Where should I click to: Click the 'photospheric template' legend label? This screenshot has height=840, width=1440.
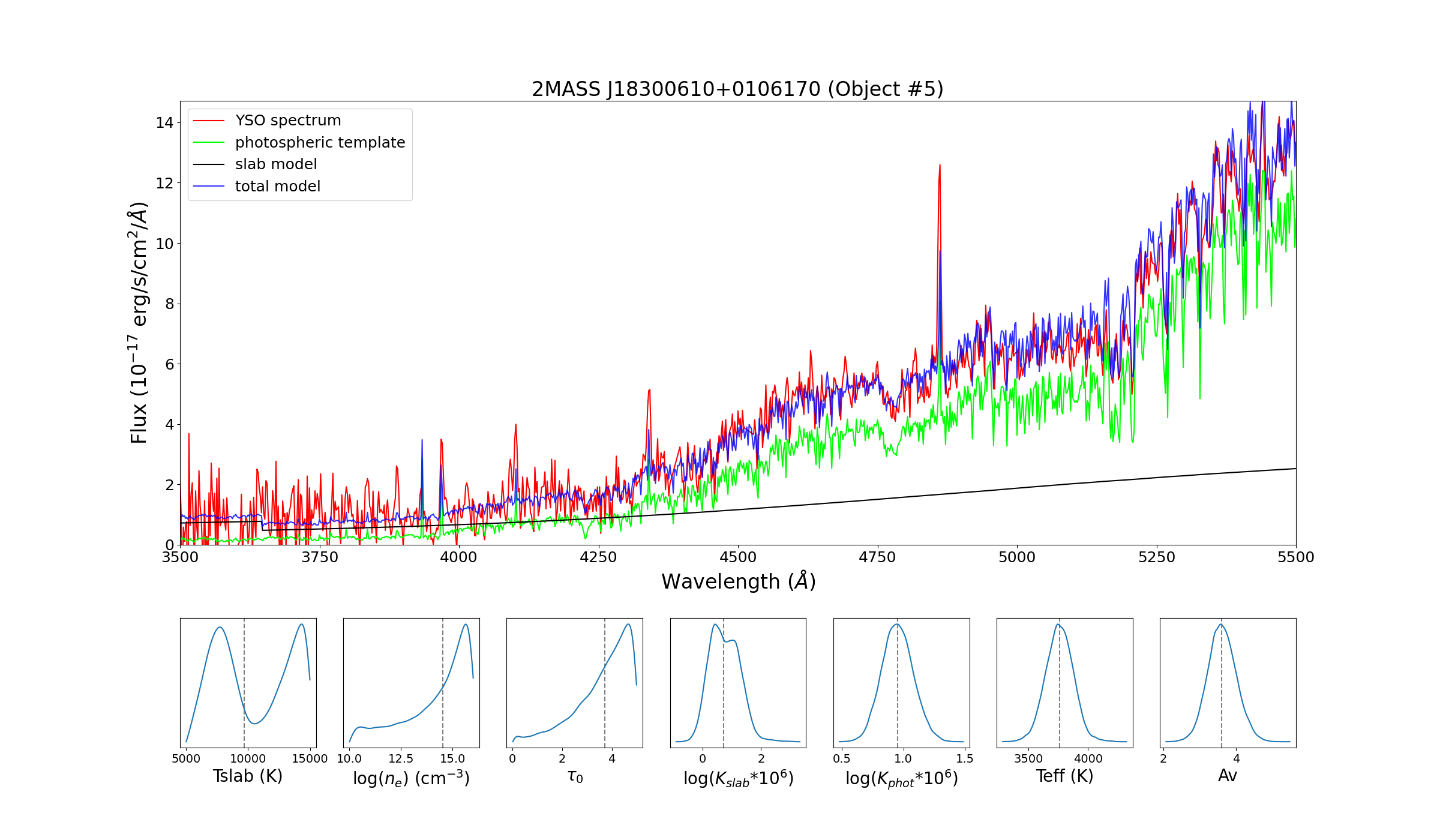[x=320, y=143]
